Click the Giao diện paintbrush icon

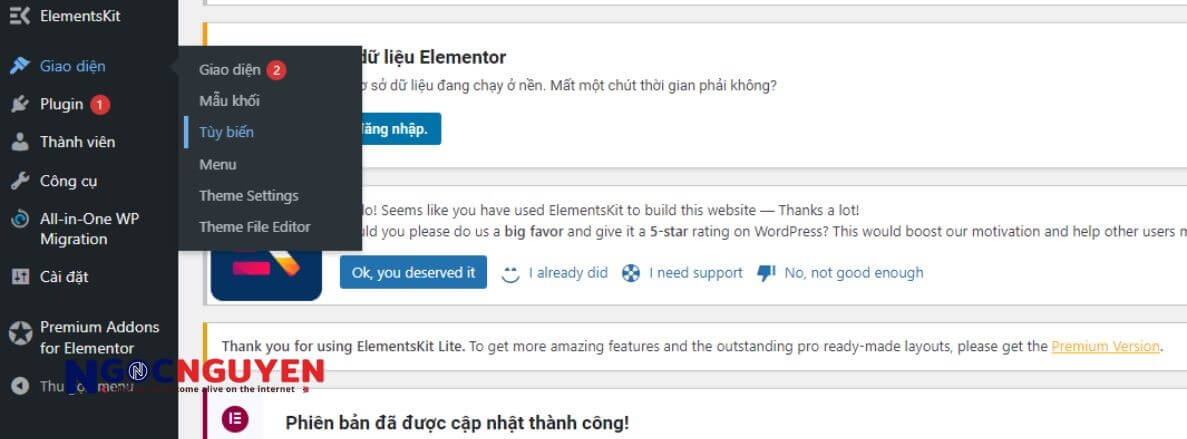pos(19,66)
